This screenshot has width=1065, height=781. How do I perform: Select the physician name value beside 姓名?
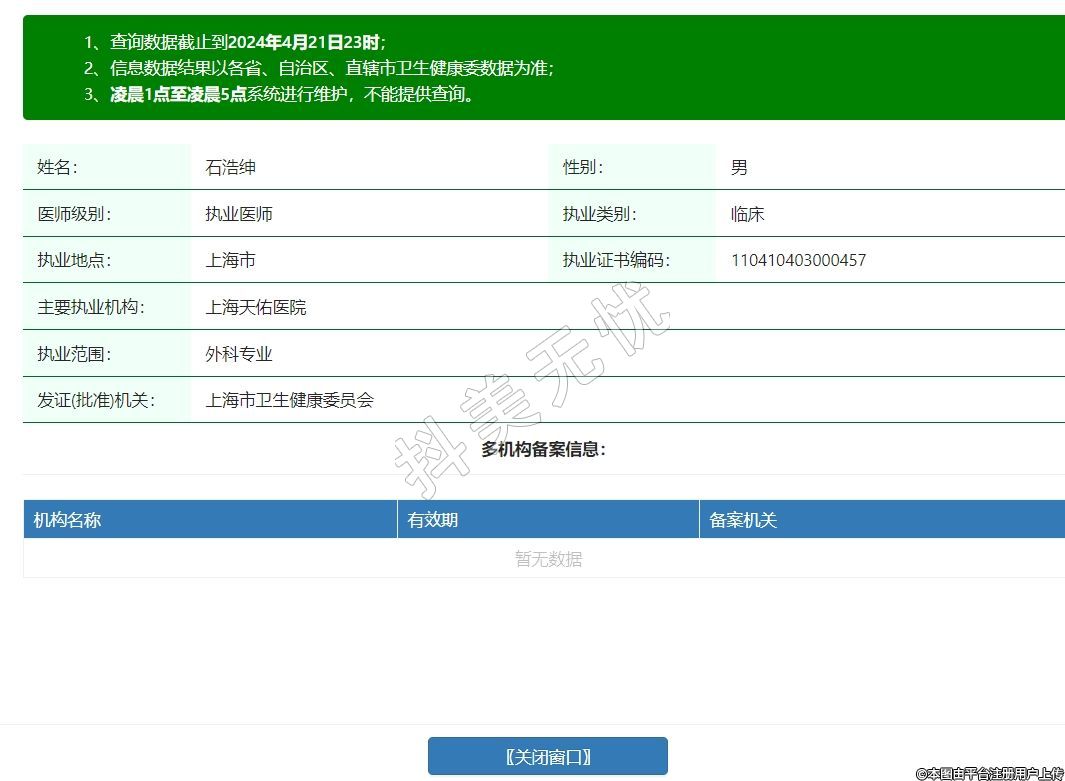pos(230,167)
